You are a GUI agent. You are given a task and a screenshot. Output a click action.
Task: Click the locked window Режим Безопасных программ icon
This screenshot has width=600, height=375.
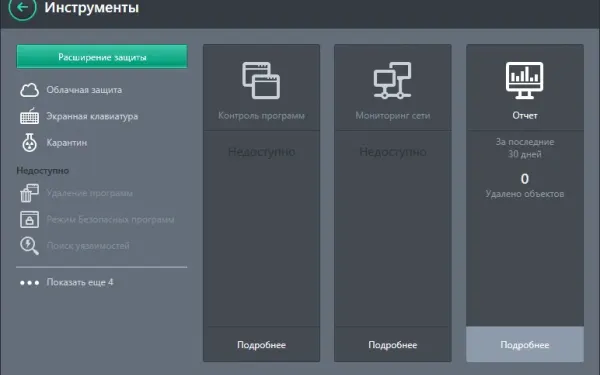click(x=29, y=220)
